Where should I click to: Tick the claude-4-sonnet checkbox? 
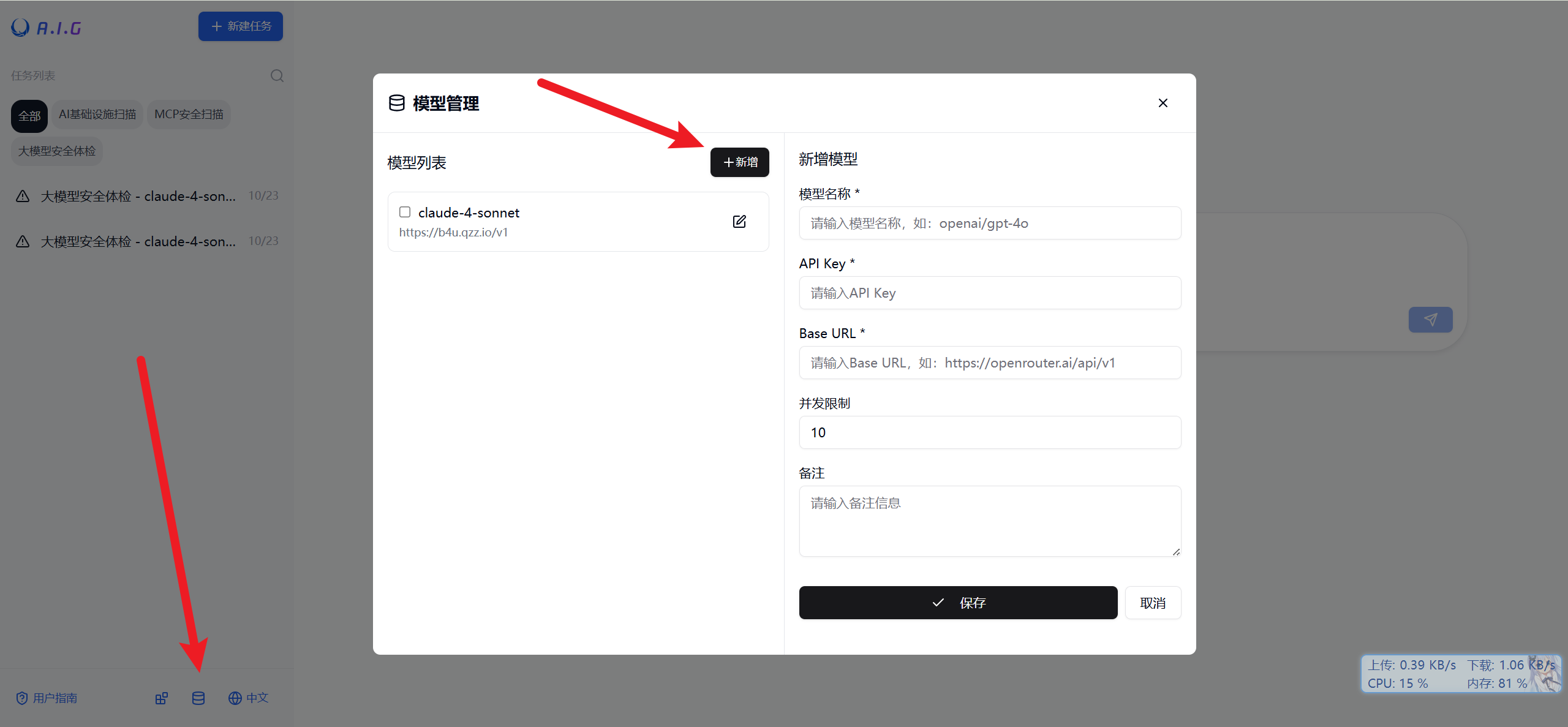[405, 212]
